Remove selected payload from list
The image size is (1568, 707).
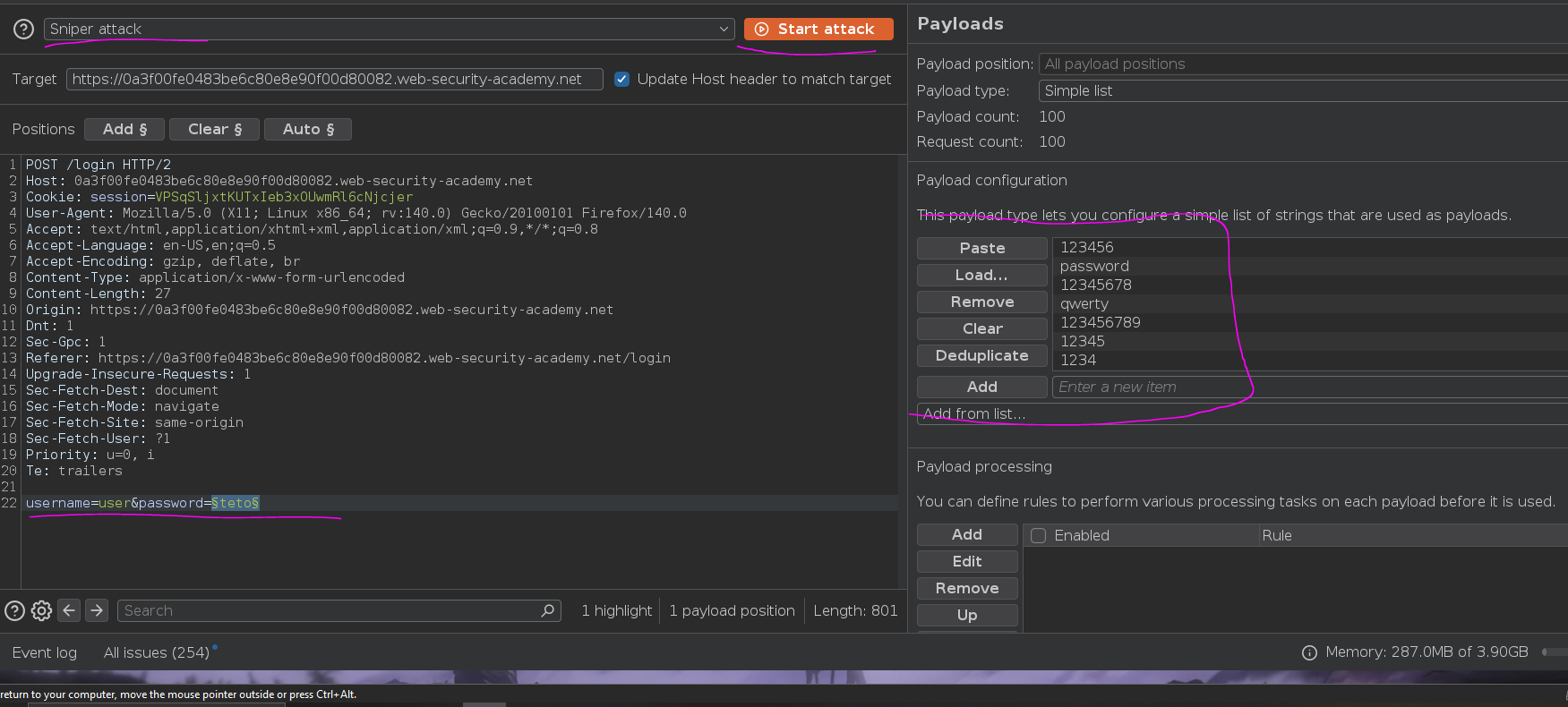point(982,302)
